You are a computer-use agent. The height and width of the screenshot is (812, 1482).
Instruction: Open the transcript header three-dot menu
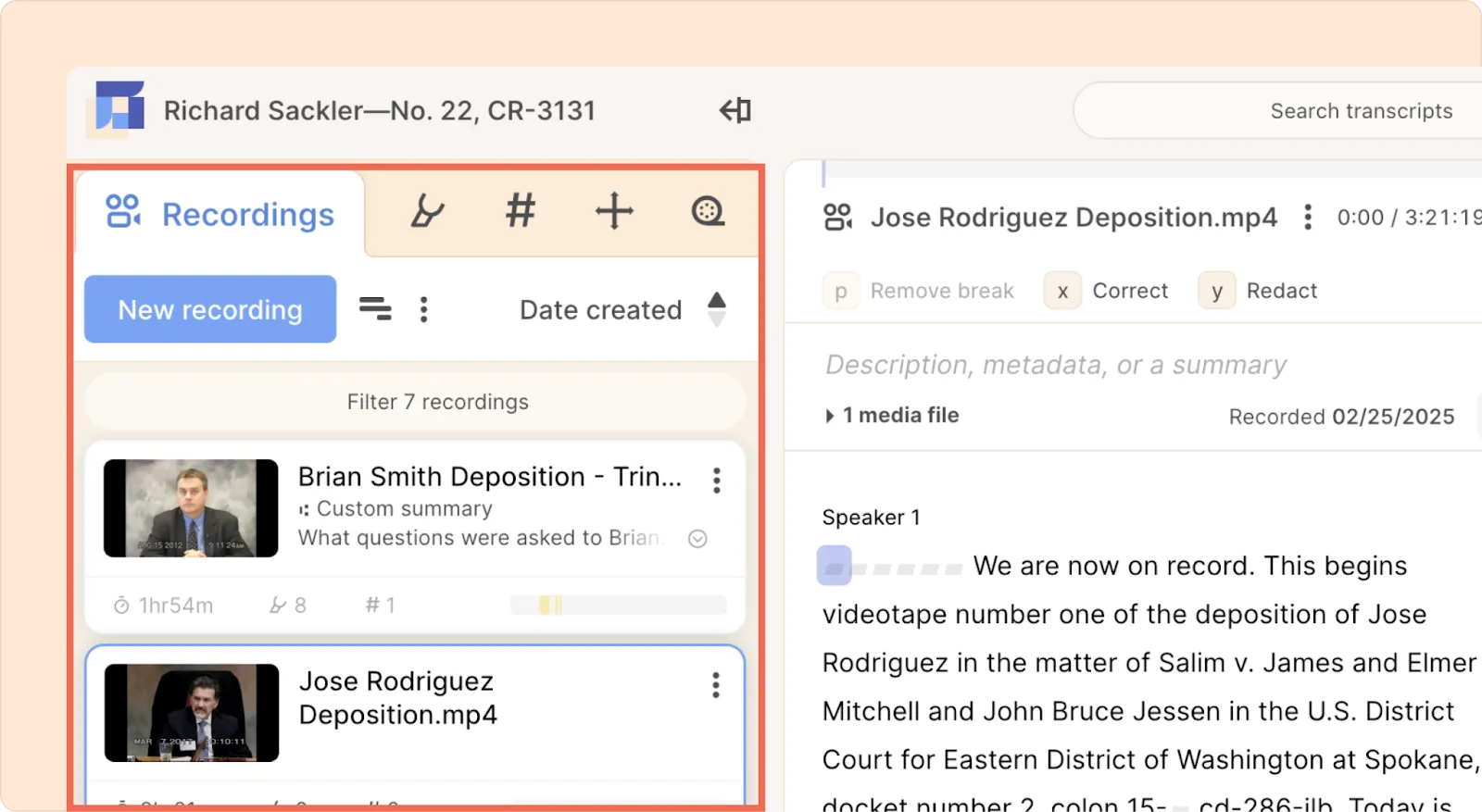tap(1308, 218)
